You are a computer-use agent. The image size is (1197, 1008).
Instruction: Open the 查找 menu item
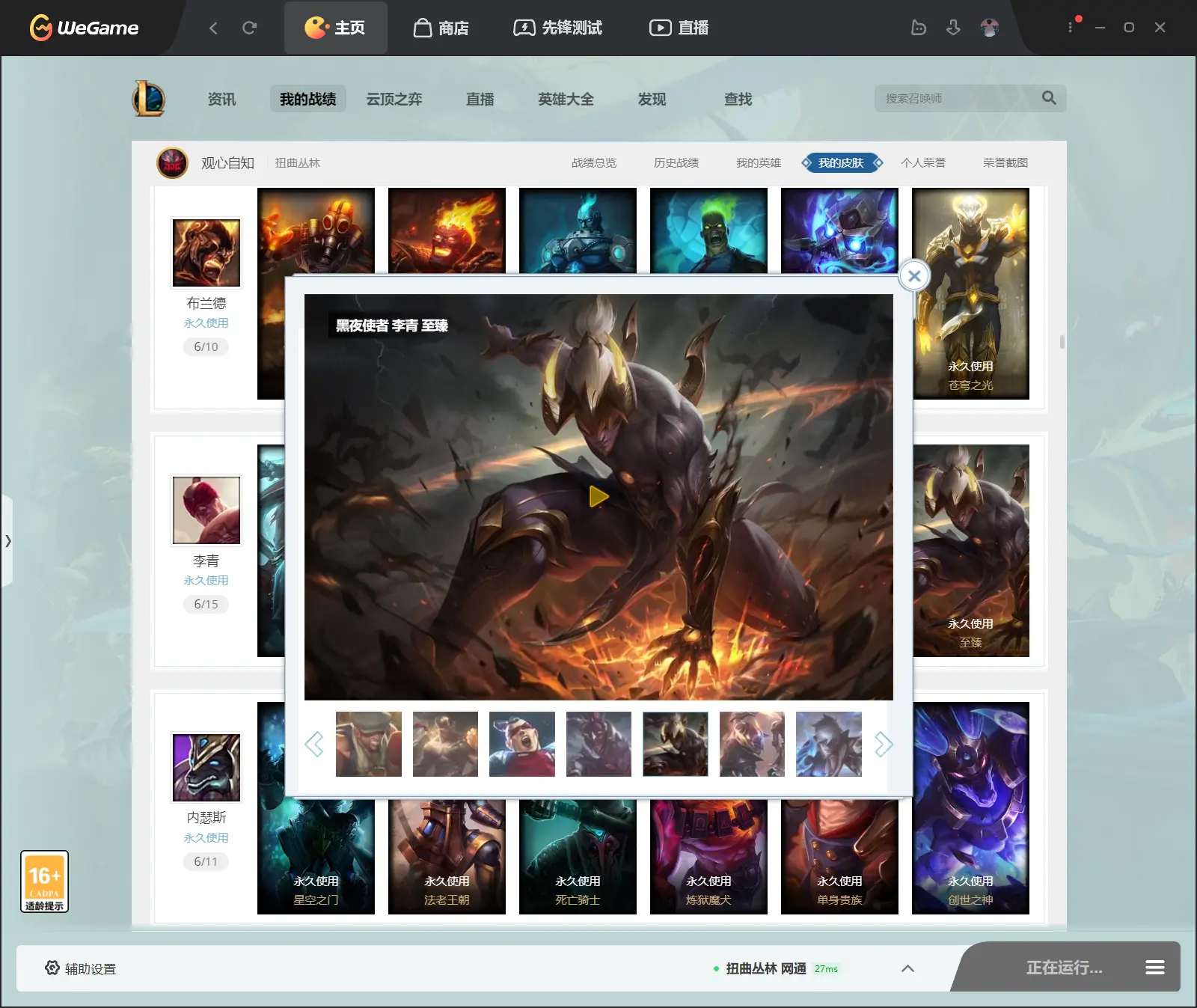click(738, 99)
